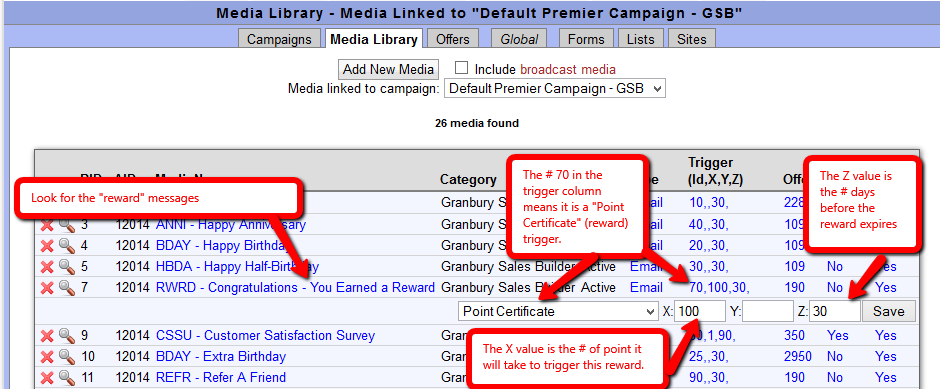The image size is (940, 389).
Task: Edit trigger 90,,30 on Refer A Friend row
Action: tap(709, 378)
